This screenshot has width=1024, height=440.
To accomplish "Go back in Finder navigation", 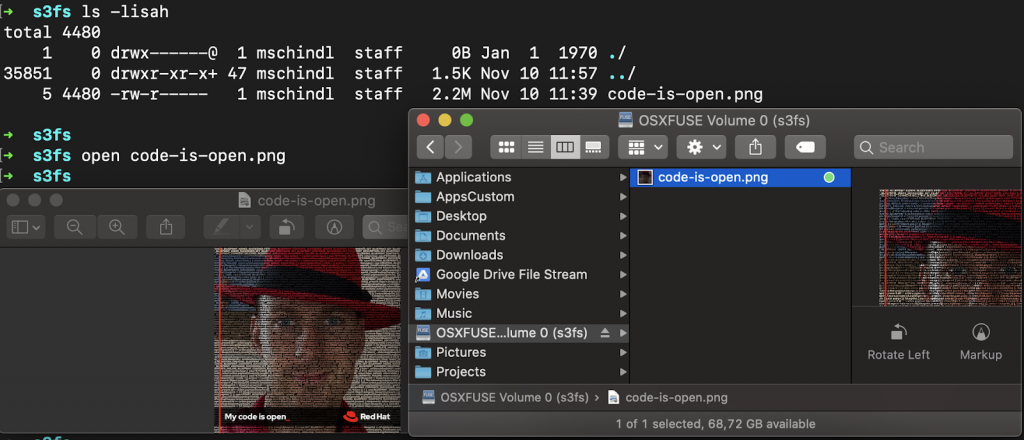I will (x=430, y=148).
